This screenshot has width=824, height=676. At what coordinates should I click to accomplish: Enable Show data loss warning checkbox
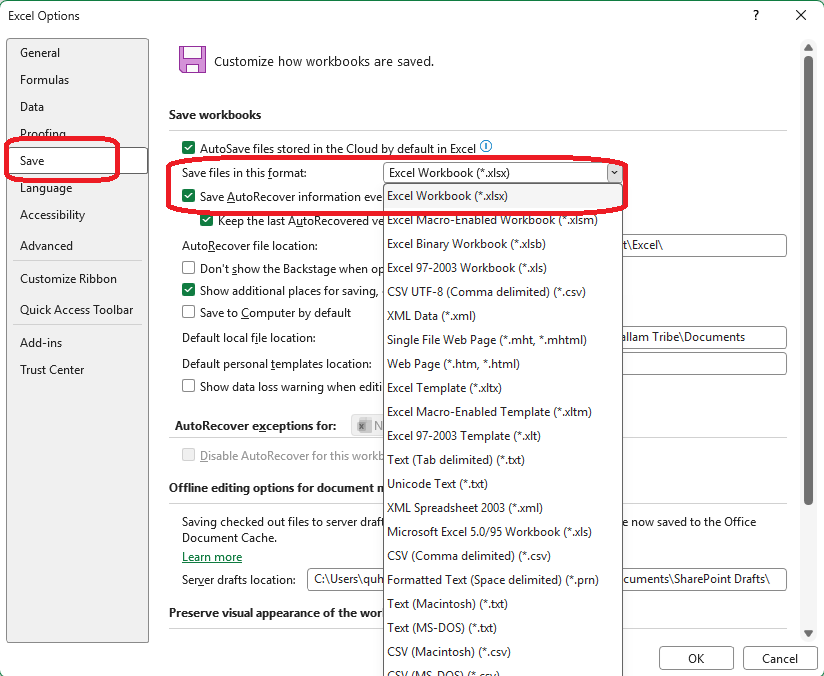pos(188,386)
